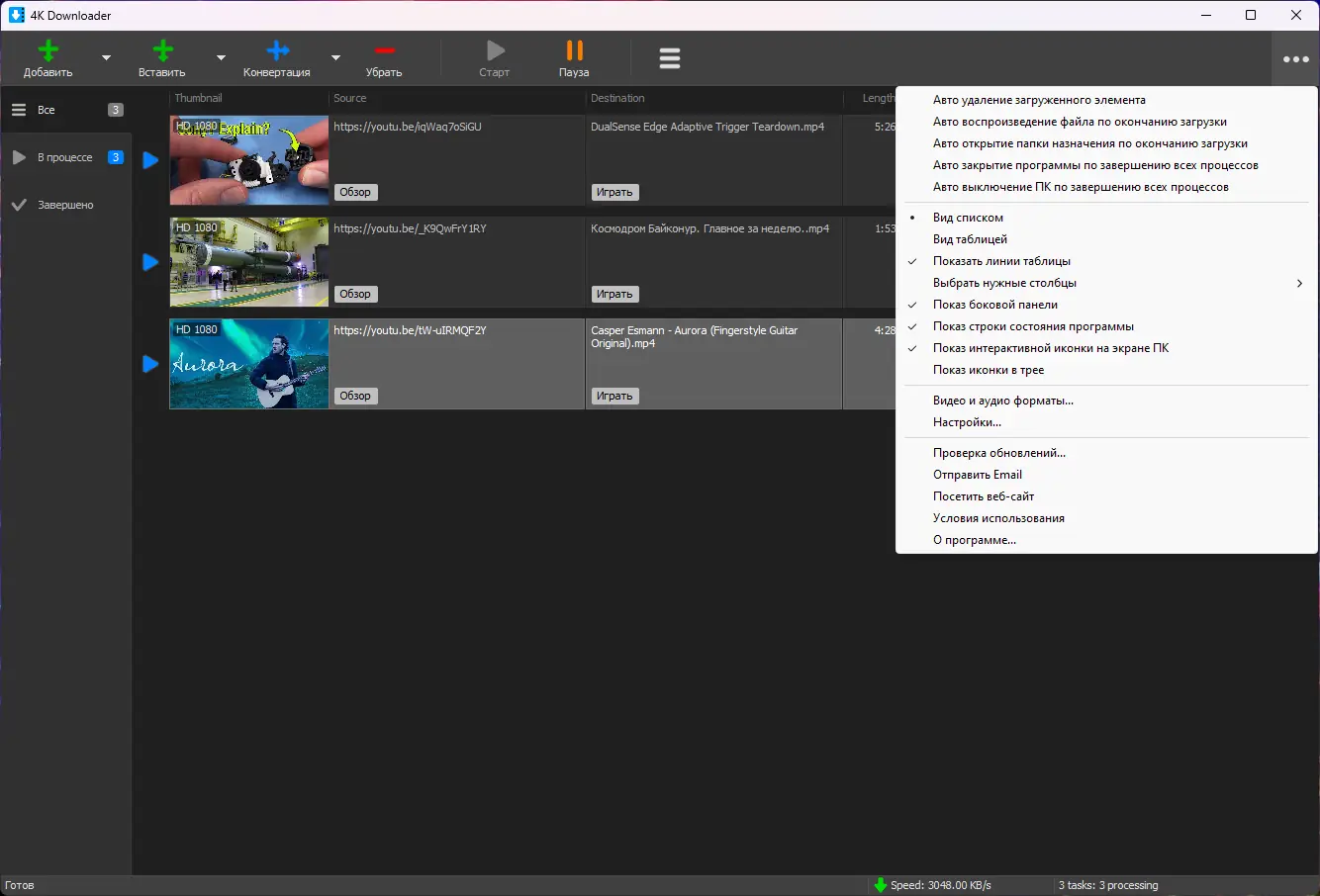Choose Посетить веб-сайт in the menu

tap(1106, 496)
